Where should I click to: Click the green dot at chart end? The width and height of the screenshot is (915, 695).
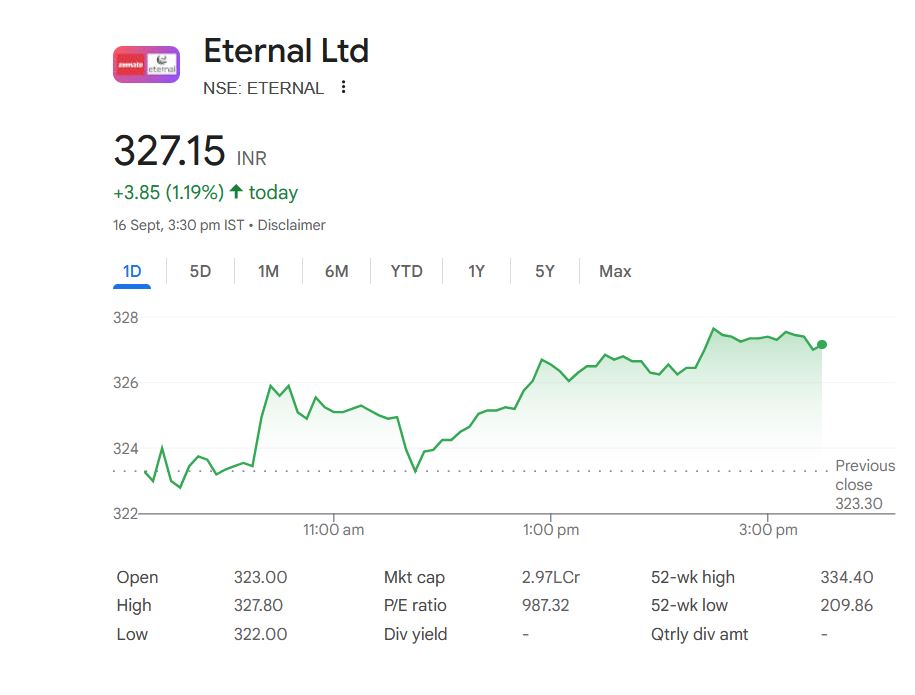pyautogui.click(x=822, y=344)
